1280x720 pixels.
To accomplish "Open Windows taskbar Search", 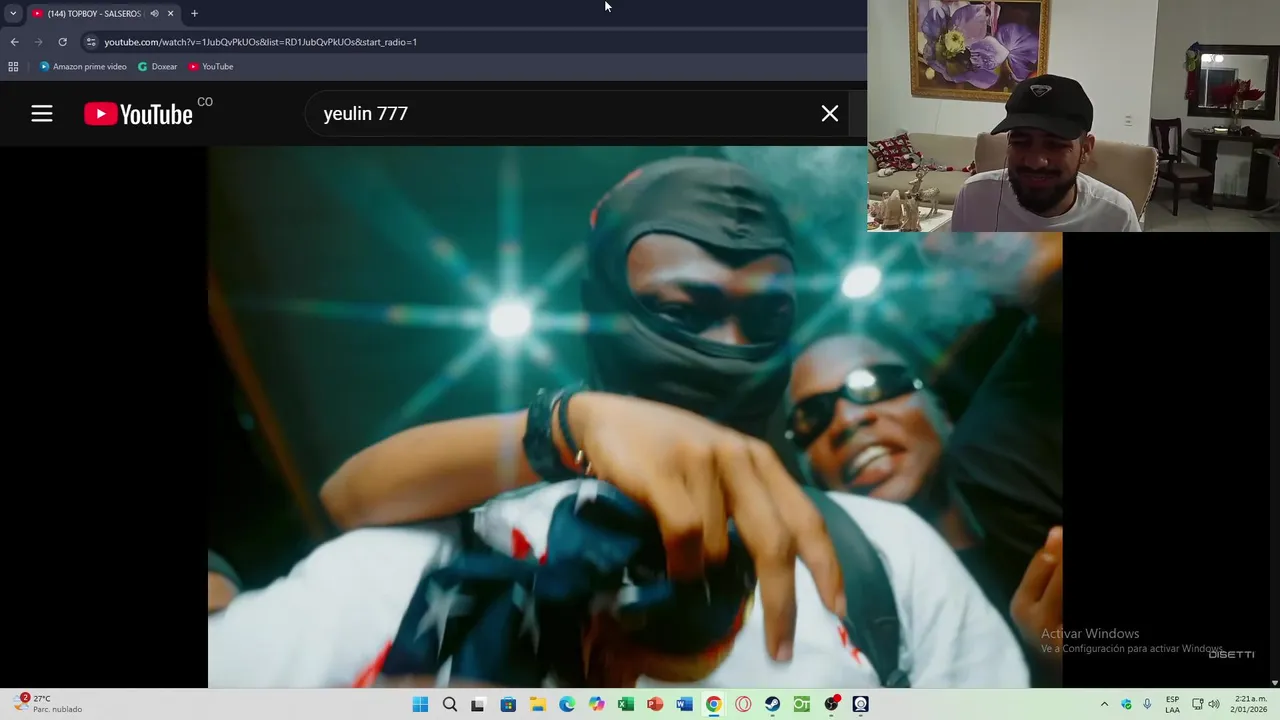I will (450, 704).
